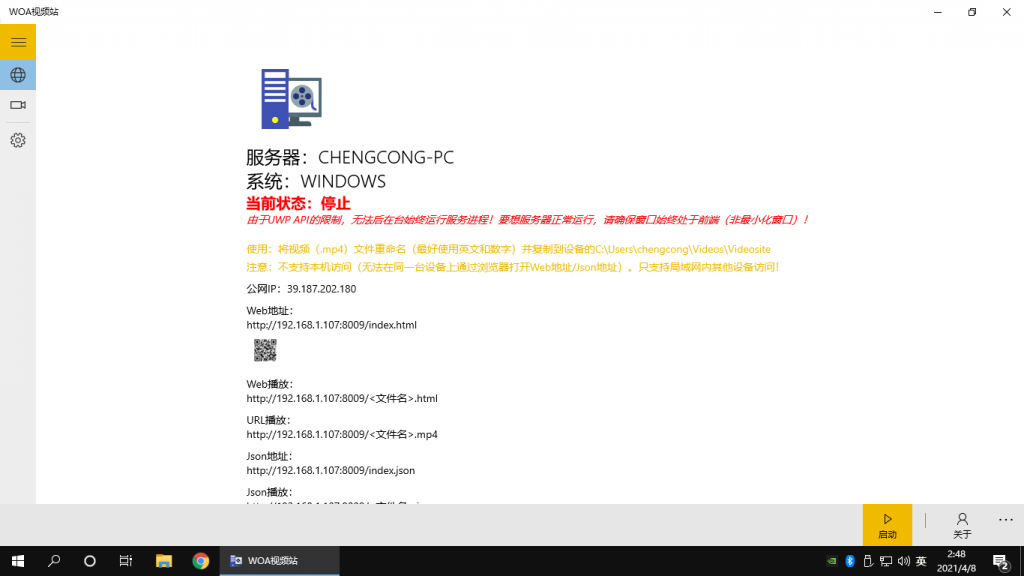
Task: Open the 关于 about page
Action: [x=962, y=525]
